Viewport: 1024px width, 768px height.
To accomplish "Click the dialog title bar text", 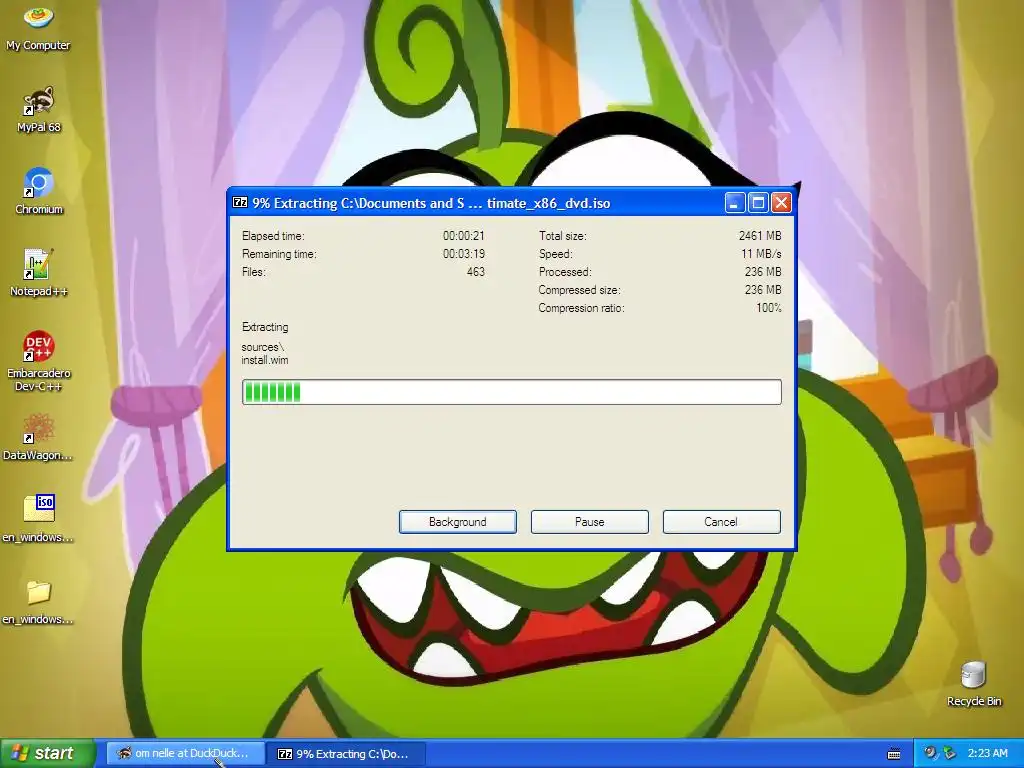I will click(x=431, y=203).
